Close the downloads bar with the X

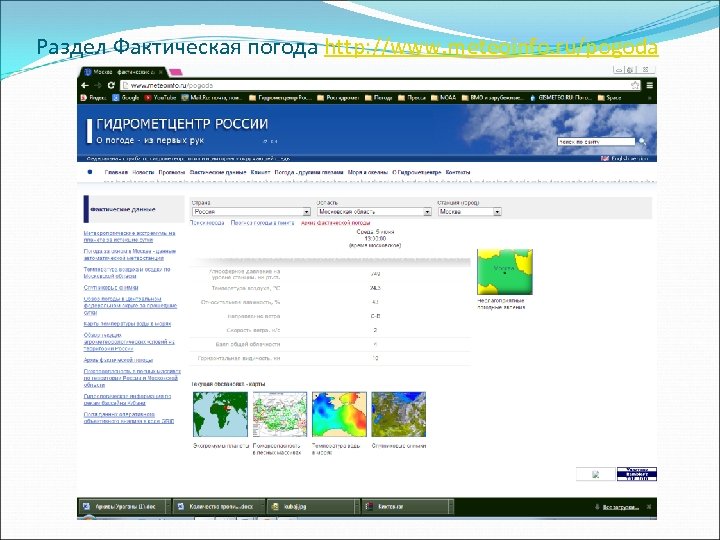click(649, 507)
